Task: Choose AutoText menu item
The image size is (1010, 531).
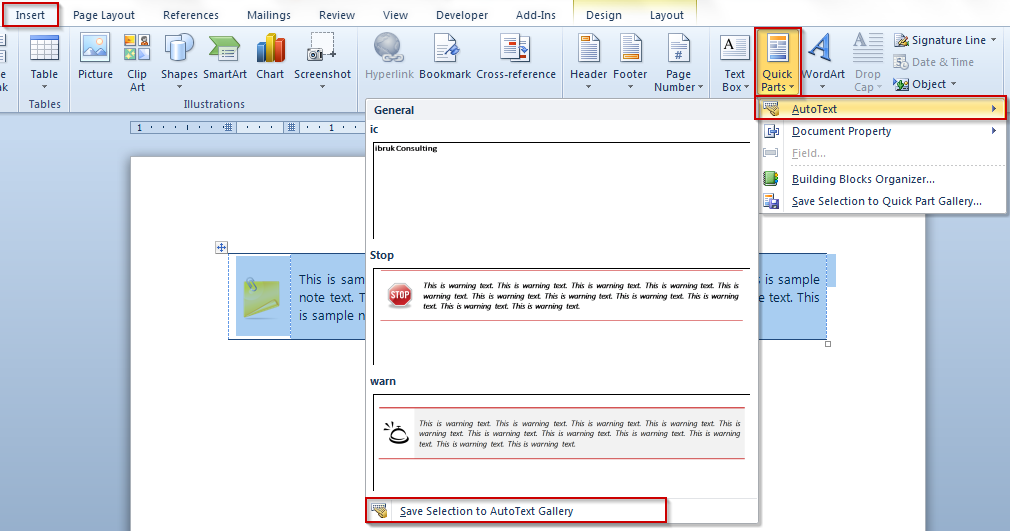Action: pyautogui.click(x=881, y=109)
